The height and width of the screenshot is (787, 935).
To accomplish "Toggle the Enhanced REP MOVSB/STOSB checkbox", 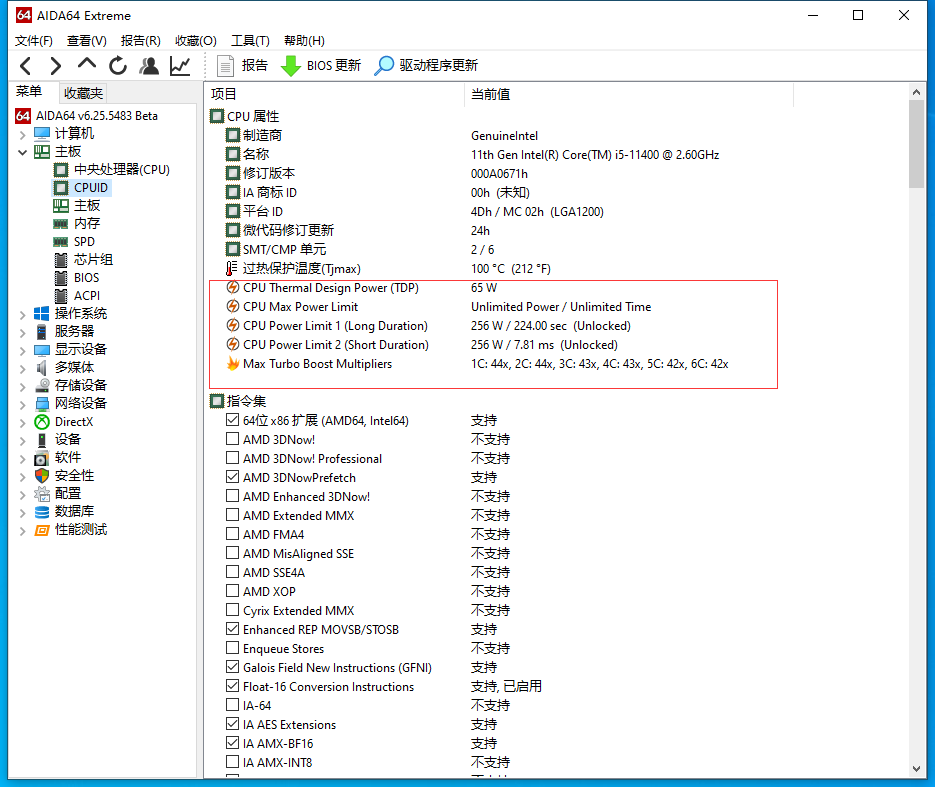I will (233, 628).
